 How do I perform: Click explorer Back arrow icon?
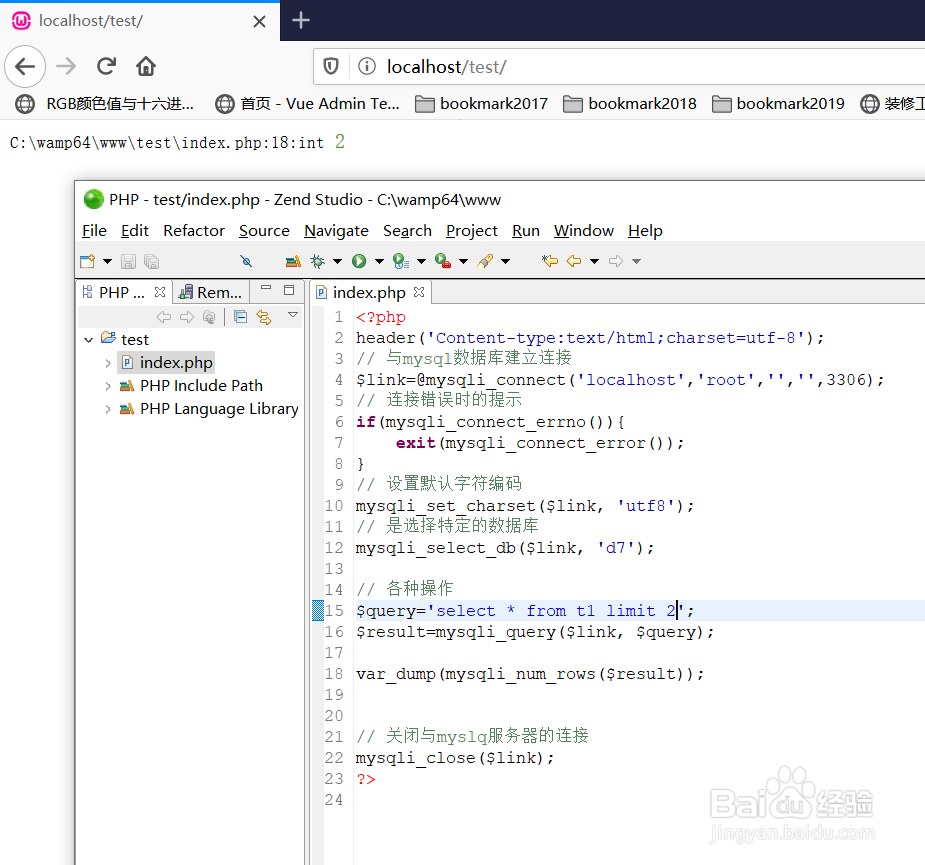[164, 317]
